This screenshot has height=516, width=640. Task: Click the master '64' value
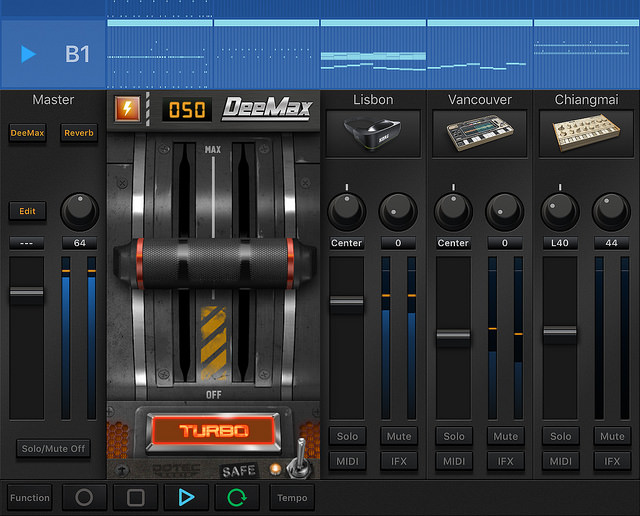click(80, 243)
